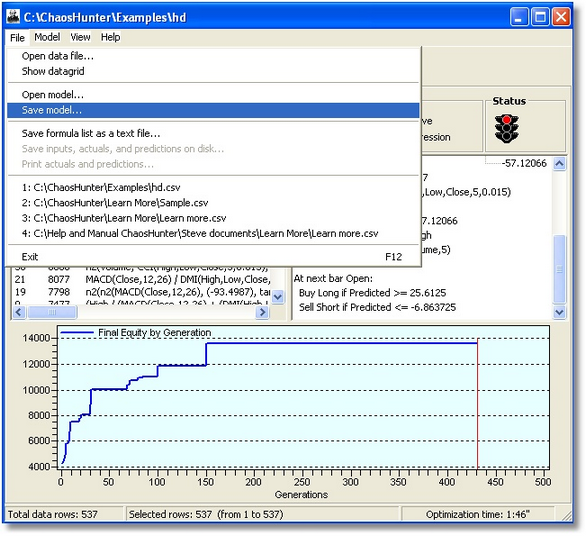Click formula list horizontal scroll right arrow

click(x=262, y=312)
